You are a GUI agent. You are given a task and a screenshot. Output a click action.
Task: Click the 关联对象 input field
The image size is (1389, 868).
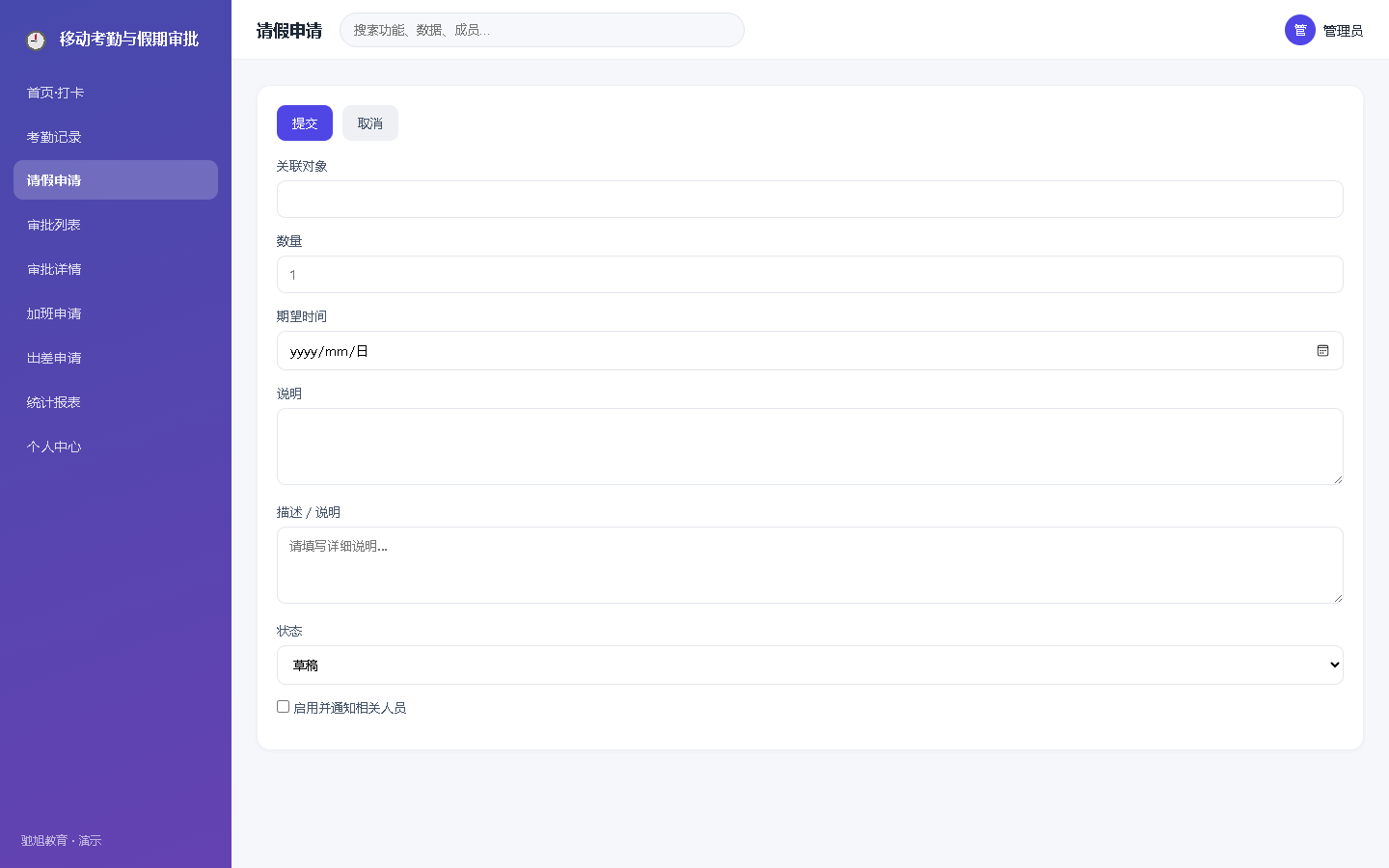tap(809, 199)
